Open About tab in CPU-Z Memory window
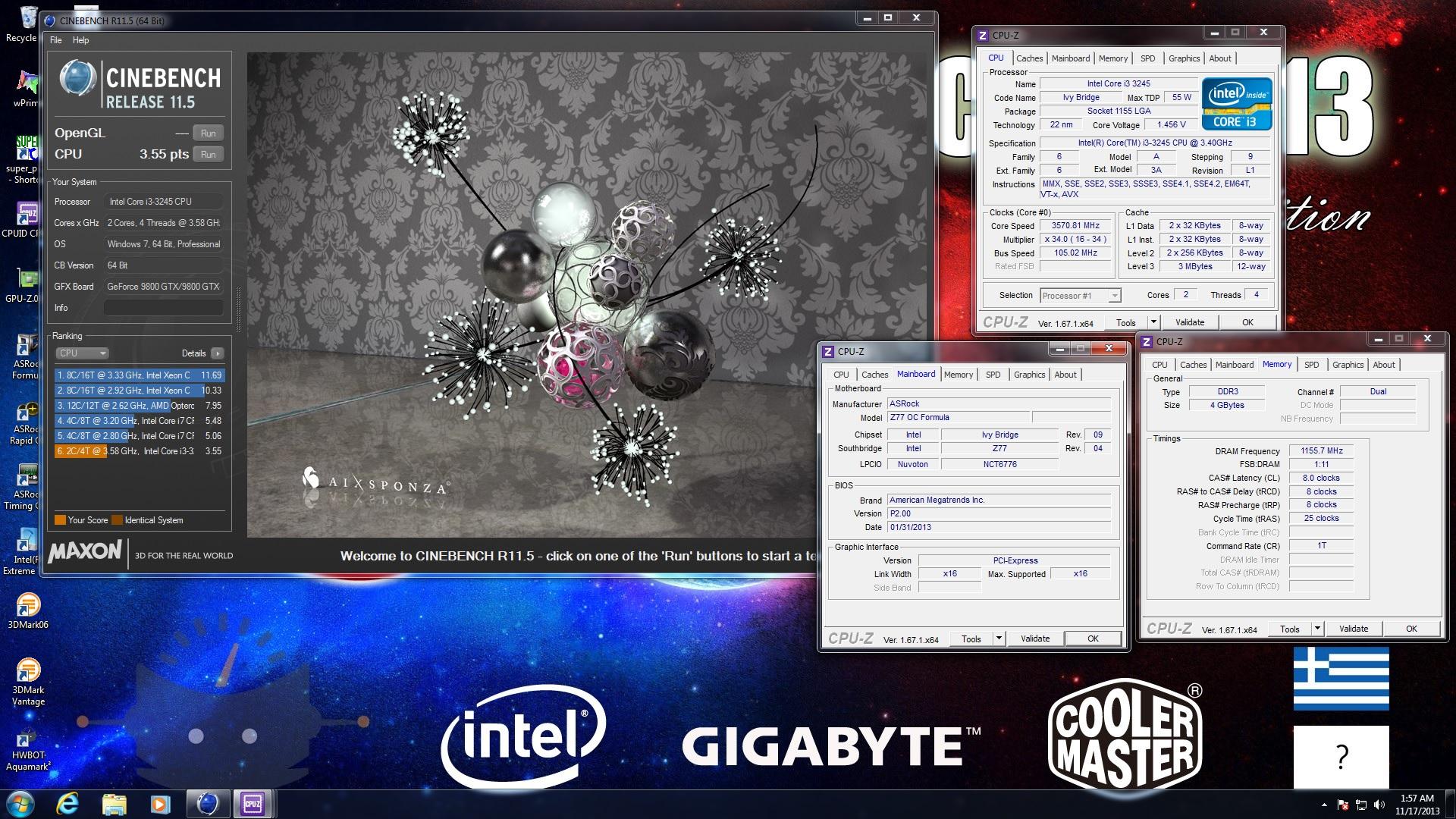 [x=1383, y=365]
